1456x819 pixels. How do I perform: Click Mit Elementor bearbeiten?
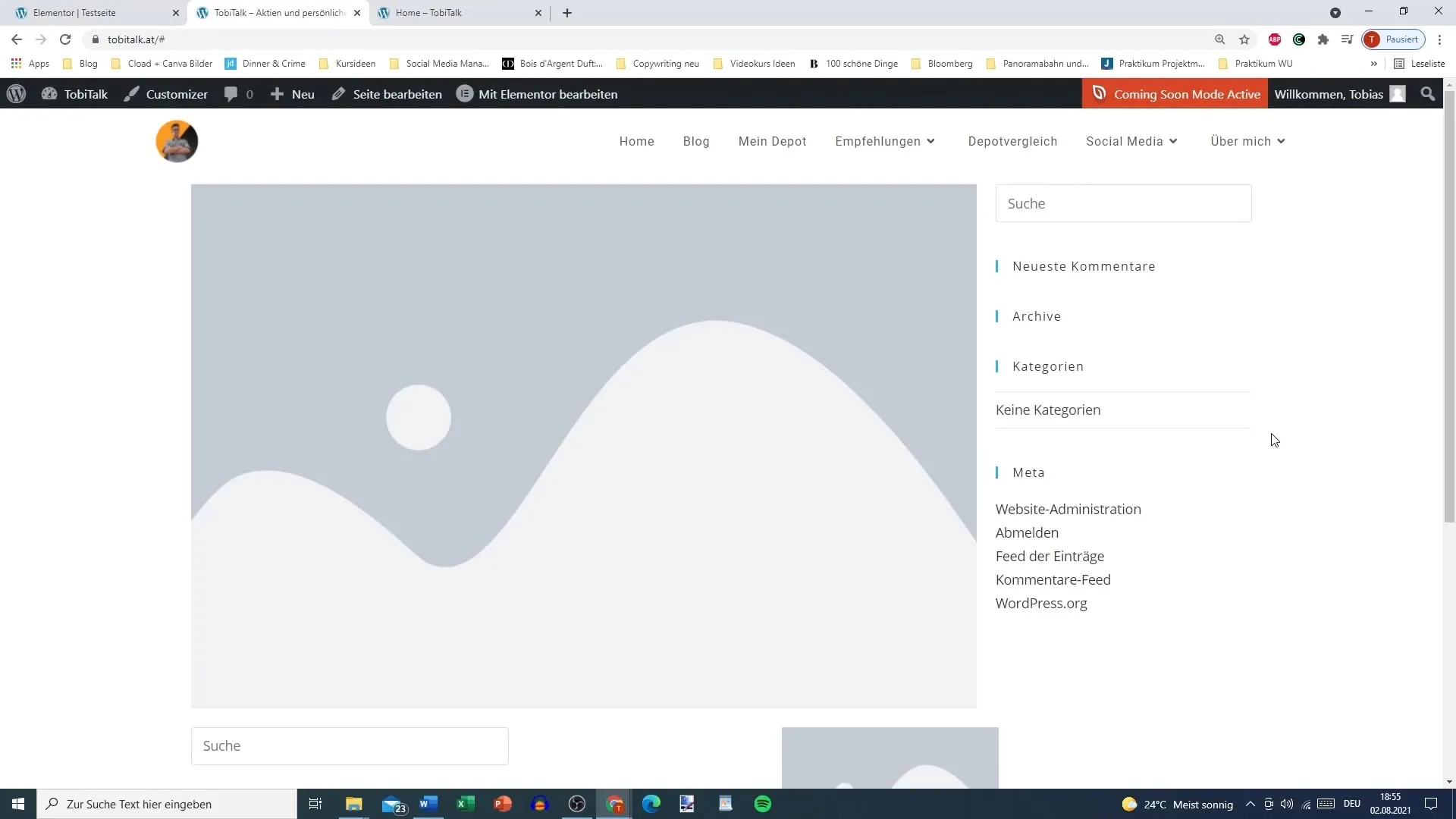tap(537, 94)
